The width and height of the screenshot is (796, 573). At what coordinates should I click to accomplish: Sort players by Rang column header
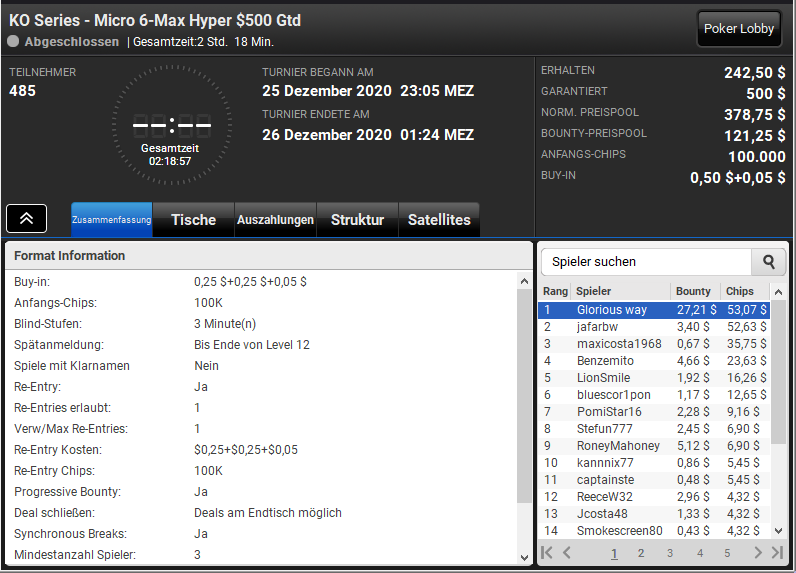click(555, 291)
